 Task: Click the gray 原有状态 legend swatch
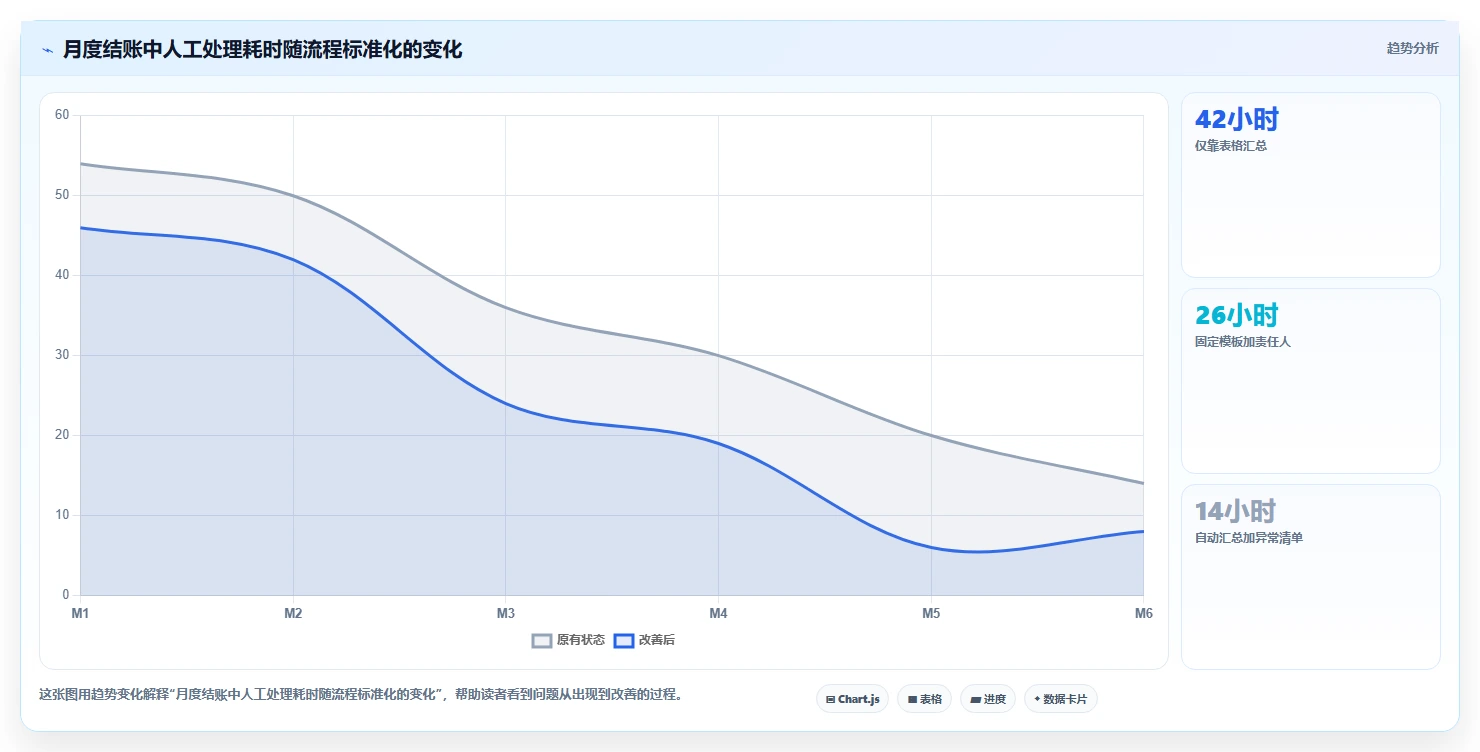542,640
